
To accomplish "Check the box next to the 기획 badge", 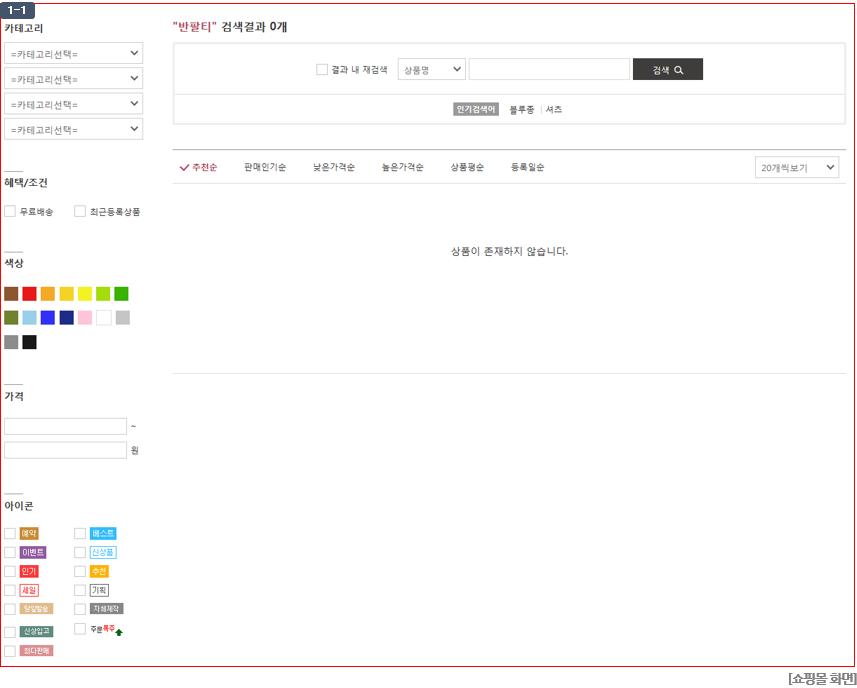I will [80, 590].
